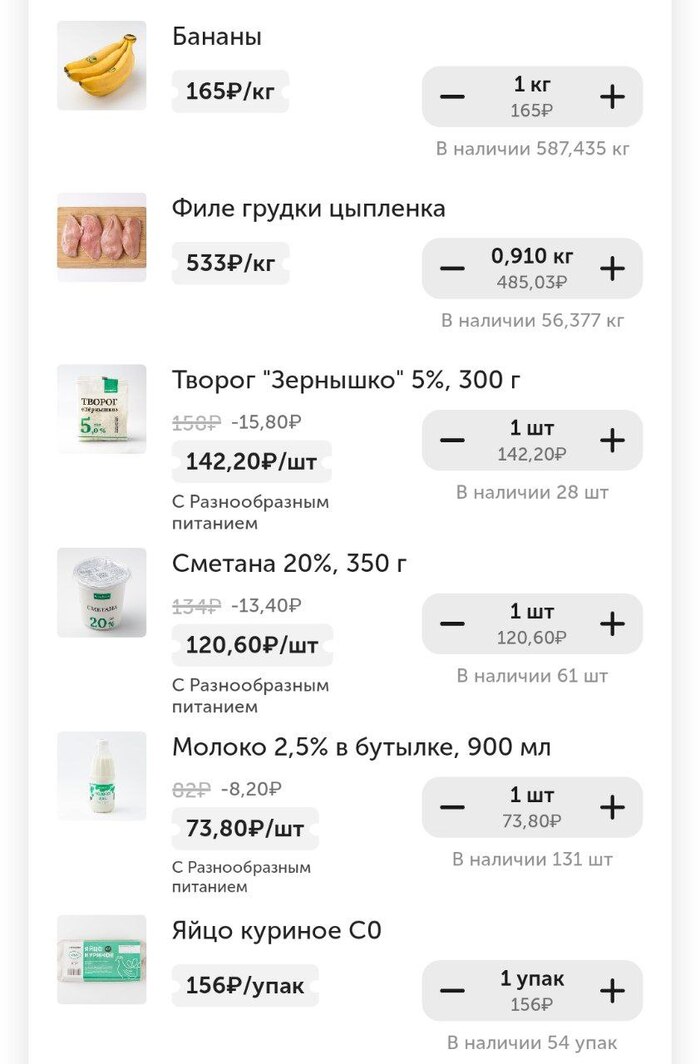Increase bananas quantity with plus button
700x1064 pixels.
click(x=611, y=97)
